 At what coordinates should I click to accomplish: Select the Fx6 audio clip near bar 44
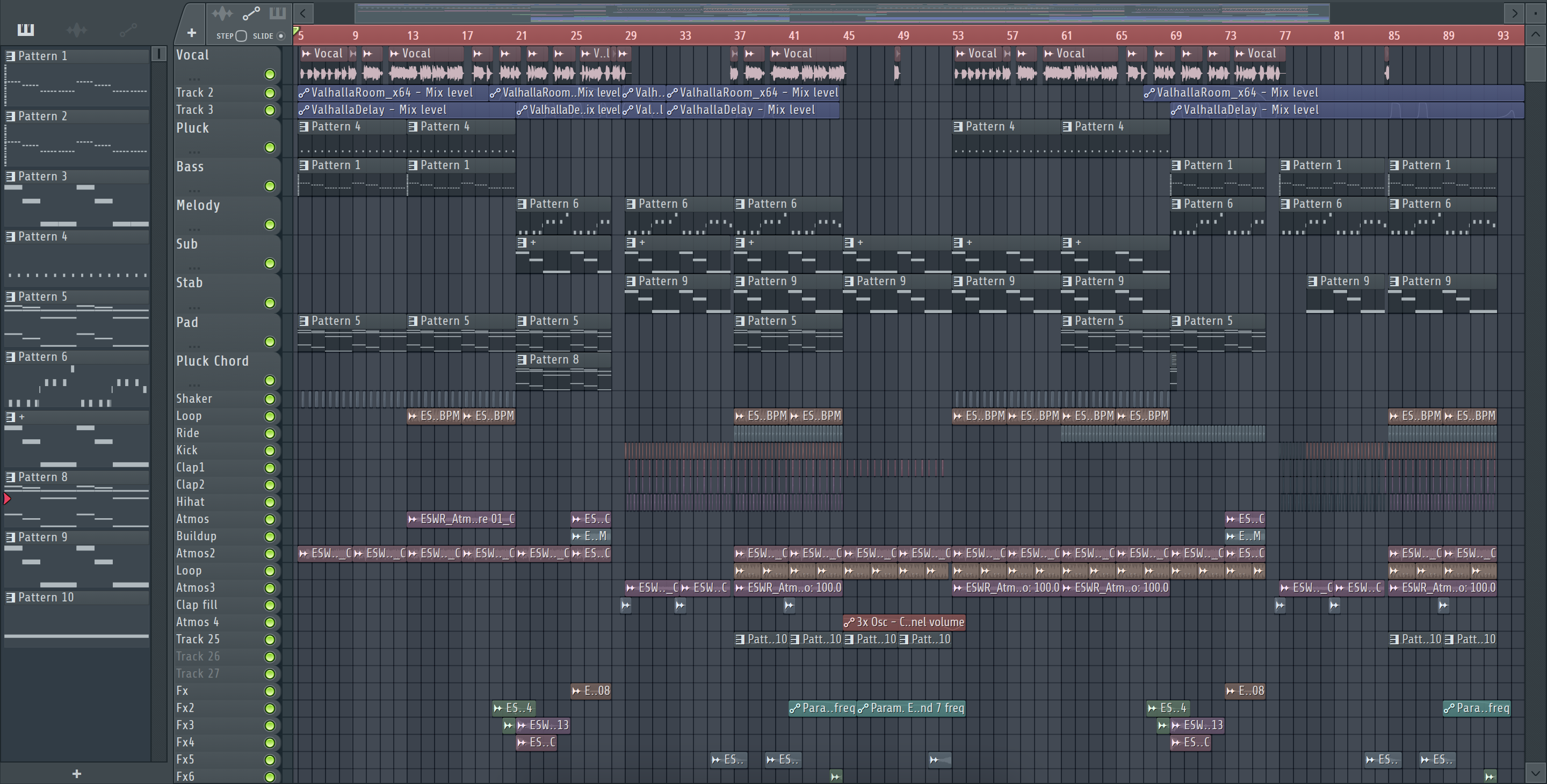click(835, 777)
